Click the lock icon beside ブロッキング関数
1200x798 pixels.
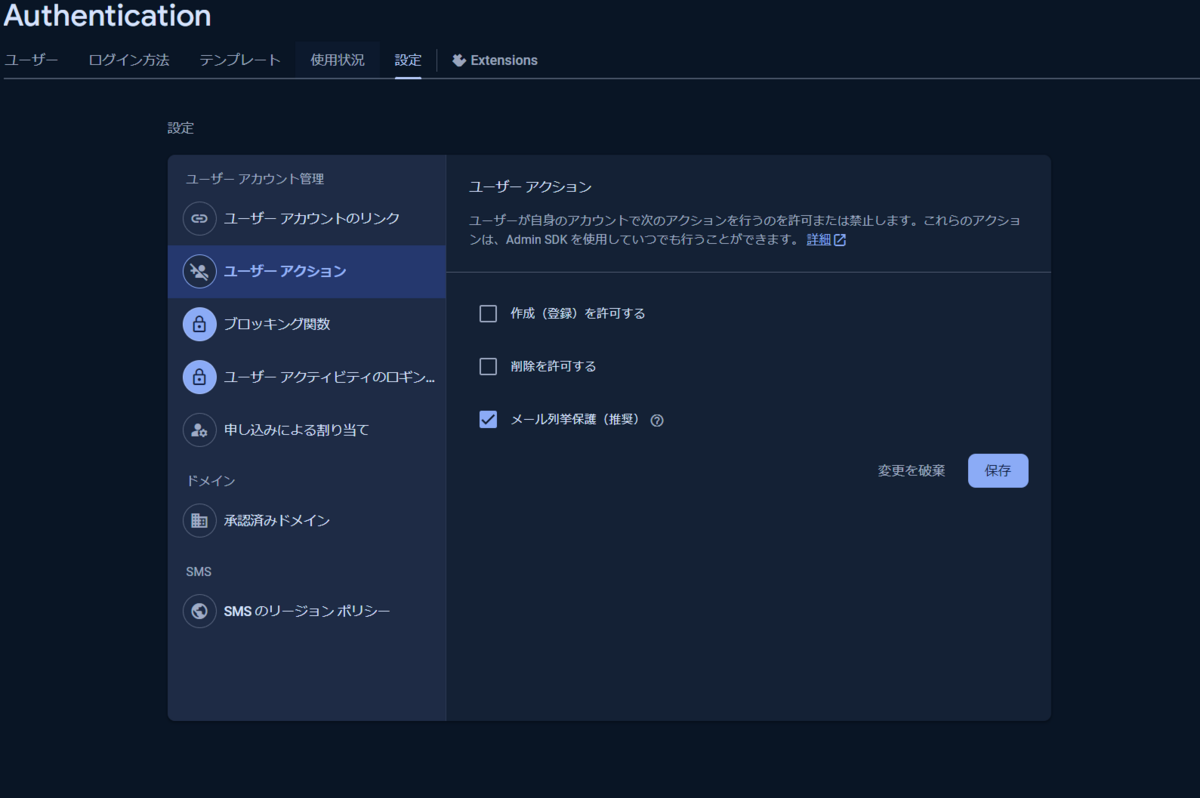click(x=199, y=324)
